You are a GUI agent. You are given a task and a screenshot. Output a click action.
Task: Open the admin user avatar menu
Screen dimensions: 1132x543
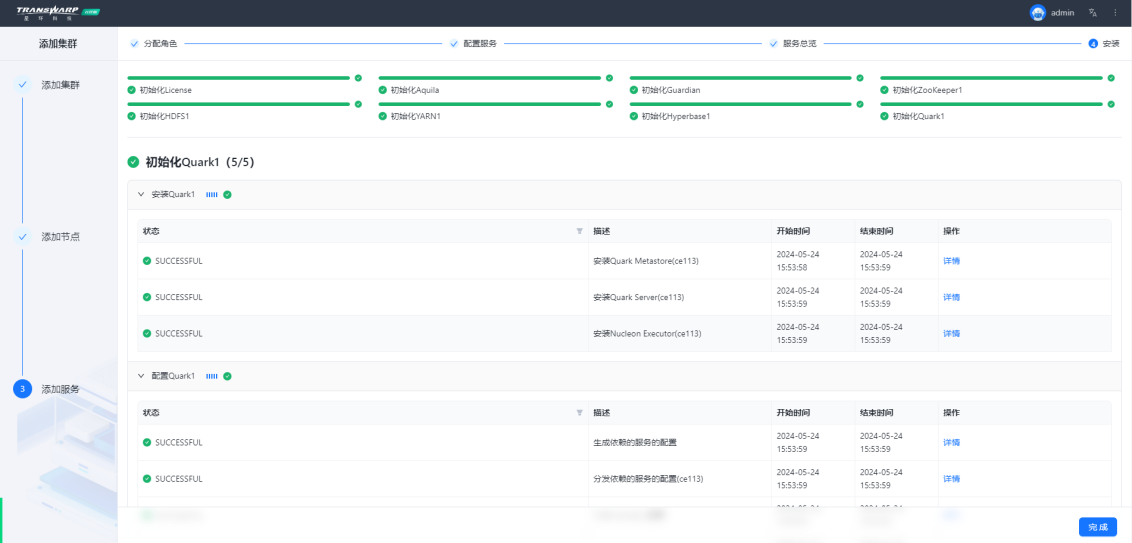[x=1037, y=13]
